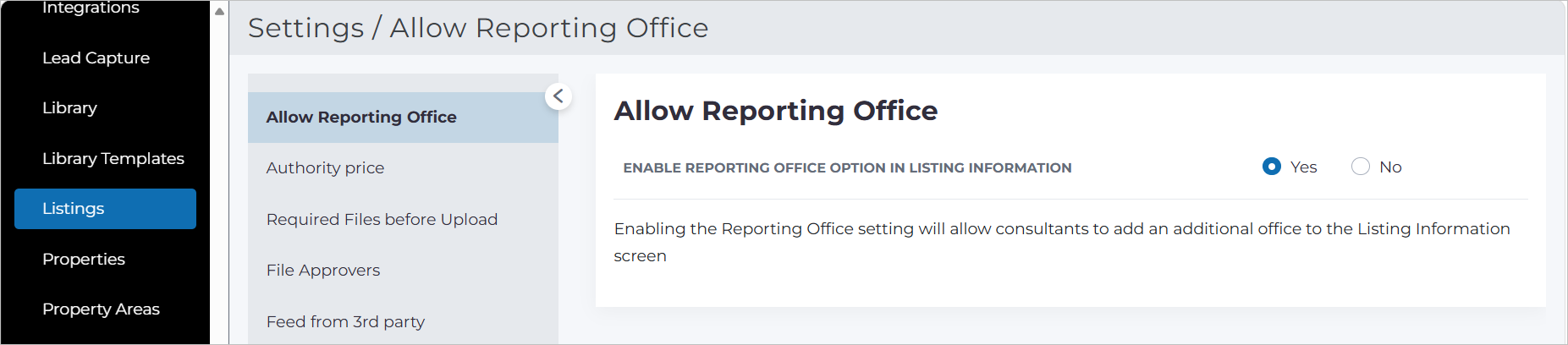The height and width of the screenshot is (345, 1568).
Task: Click the Settings breadcrumb heading
Action: click(x=305, y=28)
